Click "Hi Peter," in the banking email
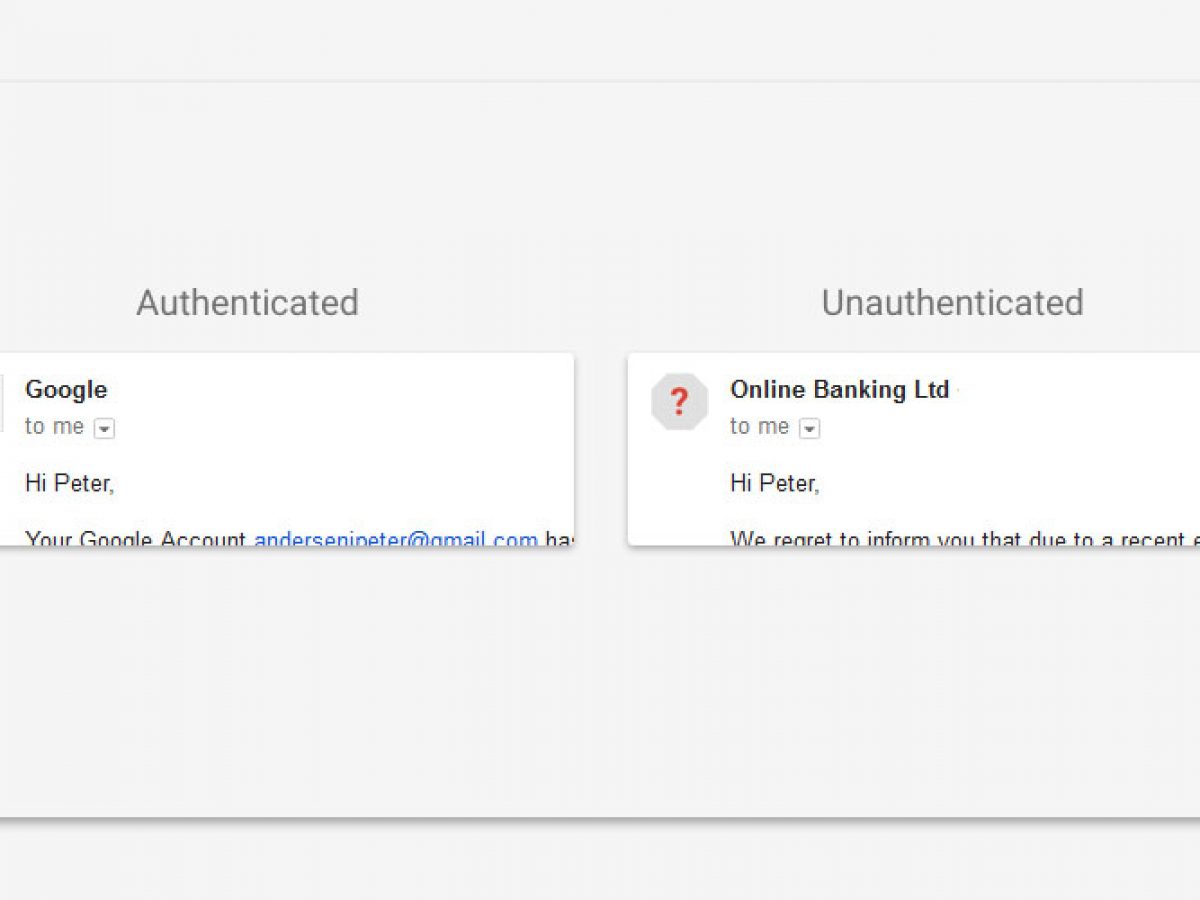1200x900 pixels. click(774, 484)
